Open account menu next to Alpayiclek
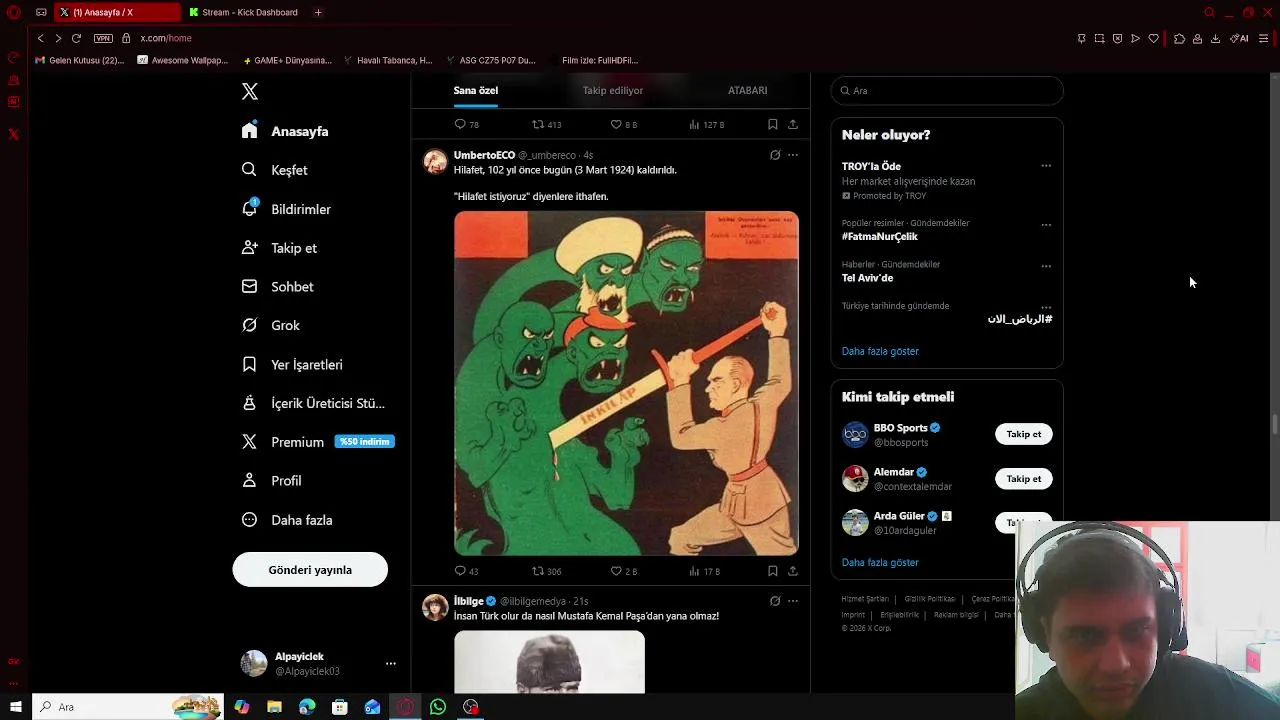 tap(391, 663)
